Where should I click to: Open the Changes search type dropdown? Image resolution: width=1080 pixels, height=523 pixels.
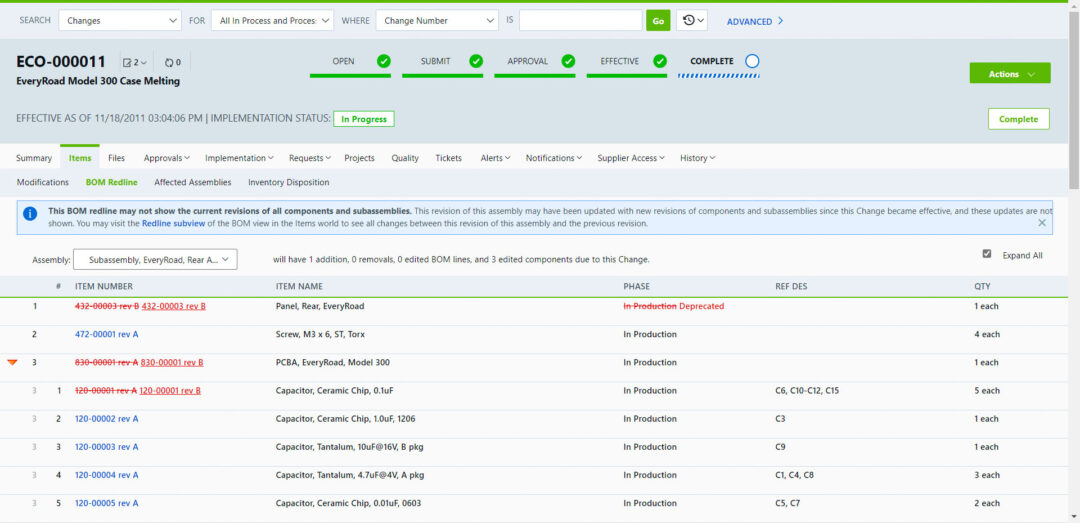pos(120,21)
